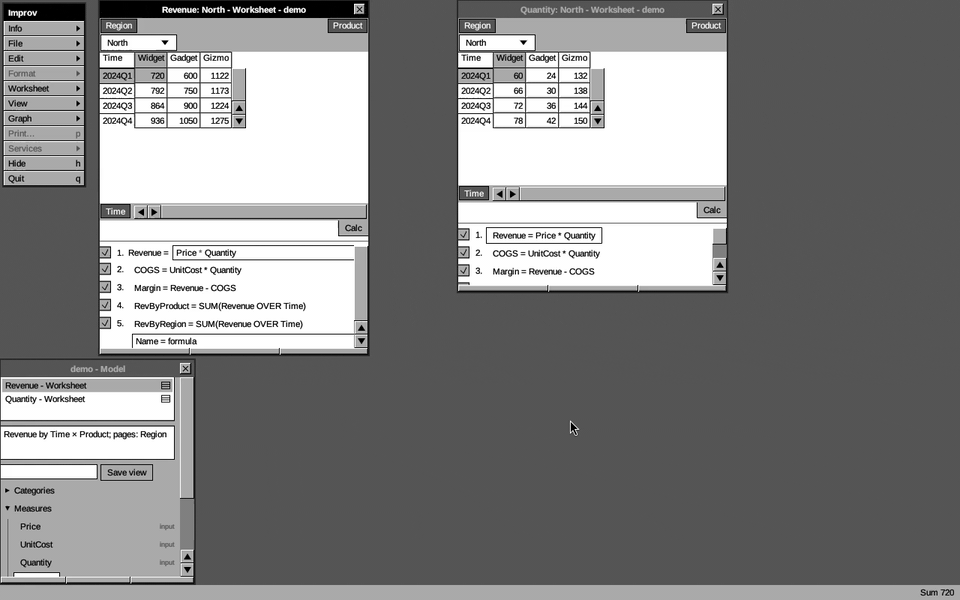
Task: Click view name field beside Save view
Action: point(48,471)
